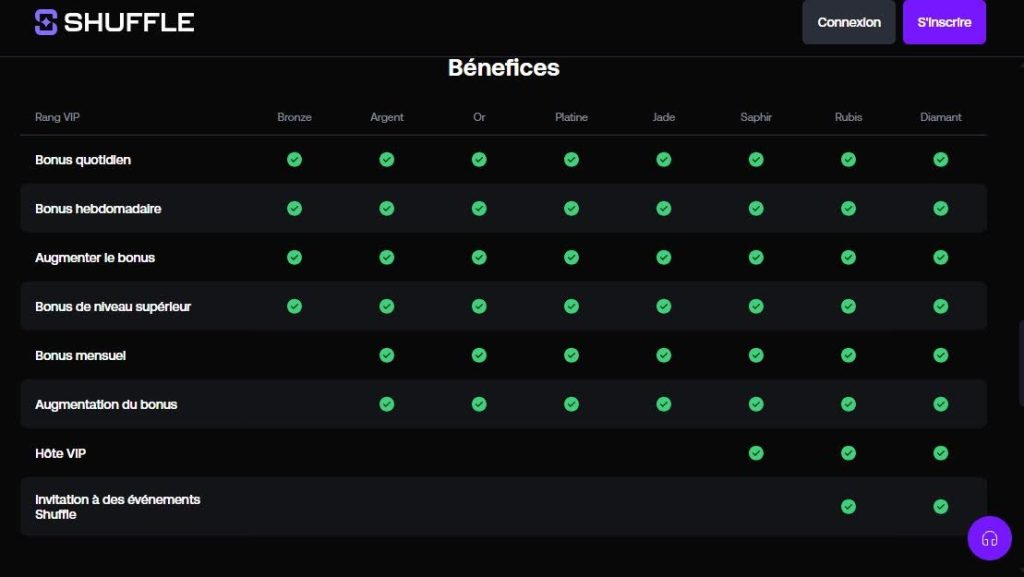Screen dimensions: 1024x577
Task: Click the Hôte VIP row label
Action: pos(60,453)
